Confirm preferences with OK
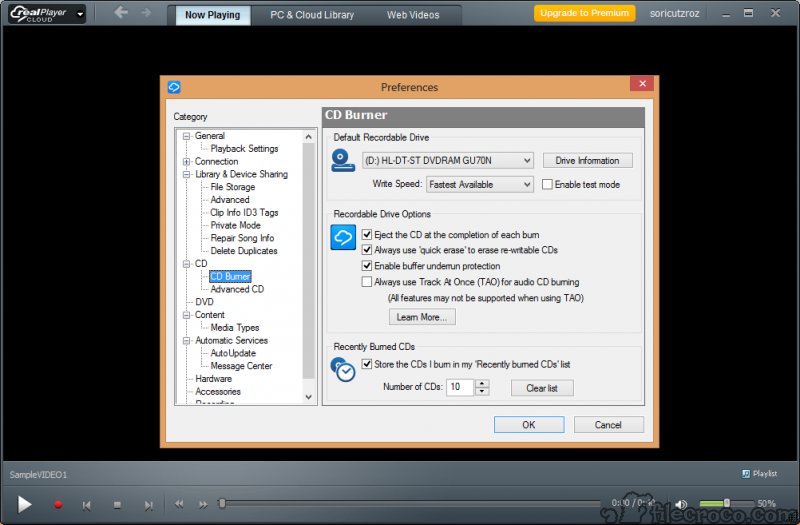 529,424
